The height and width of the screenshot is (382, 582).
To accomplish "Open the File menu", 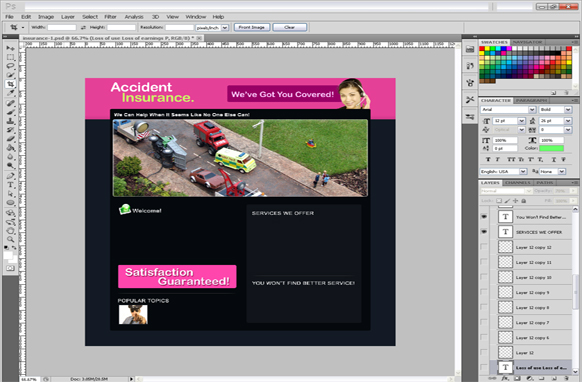I will click(9, 17).
